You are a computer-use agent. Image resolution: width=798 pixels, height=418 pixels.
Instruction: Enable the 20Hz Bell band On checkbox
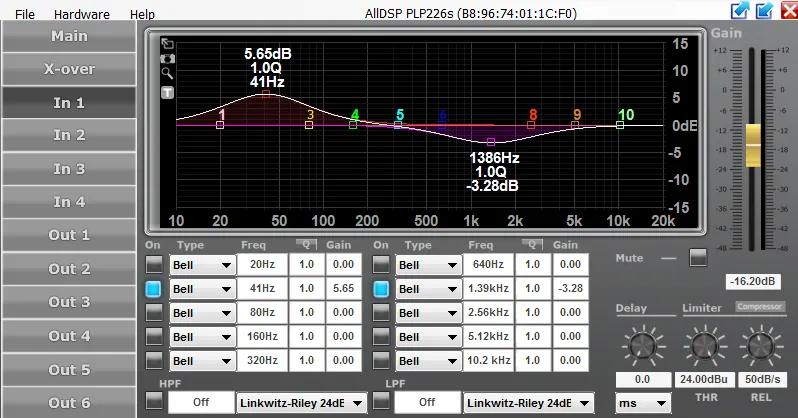click(154, 265)
